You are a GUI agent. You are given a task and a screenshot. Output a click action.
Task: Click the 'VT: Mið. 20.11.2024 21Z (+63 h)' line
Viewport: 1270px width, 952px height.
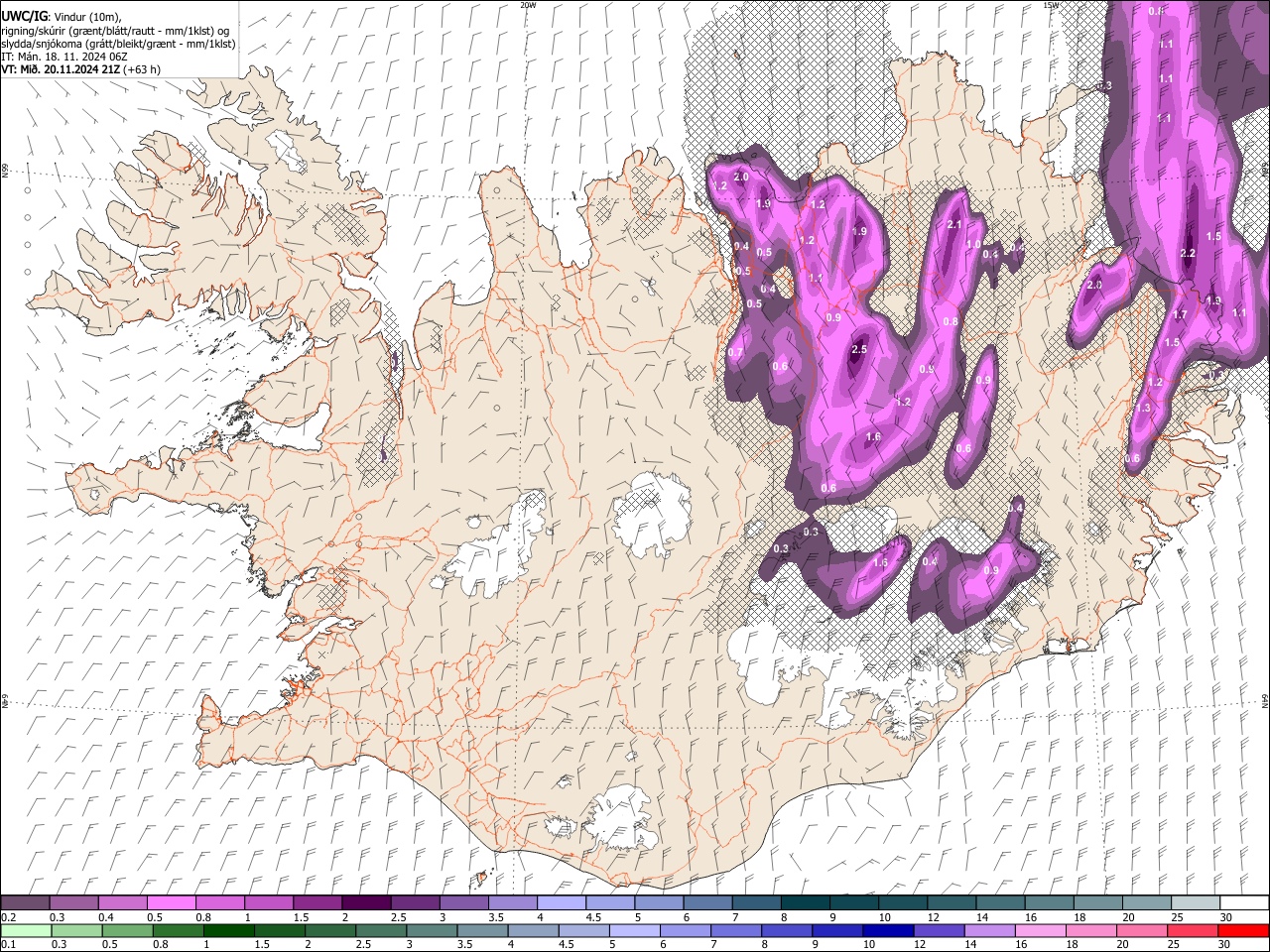pyautogui.click(x=80, y=69)
